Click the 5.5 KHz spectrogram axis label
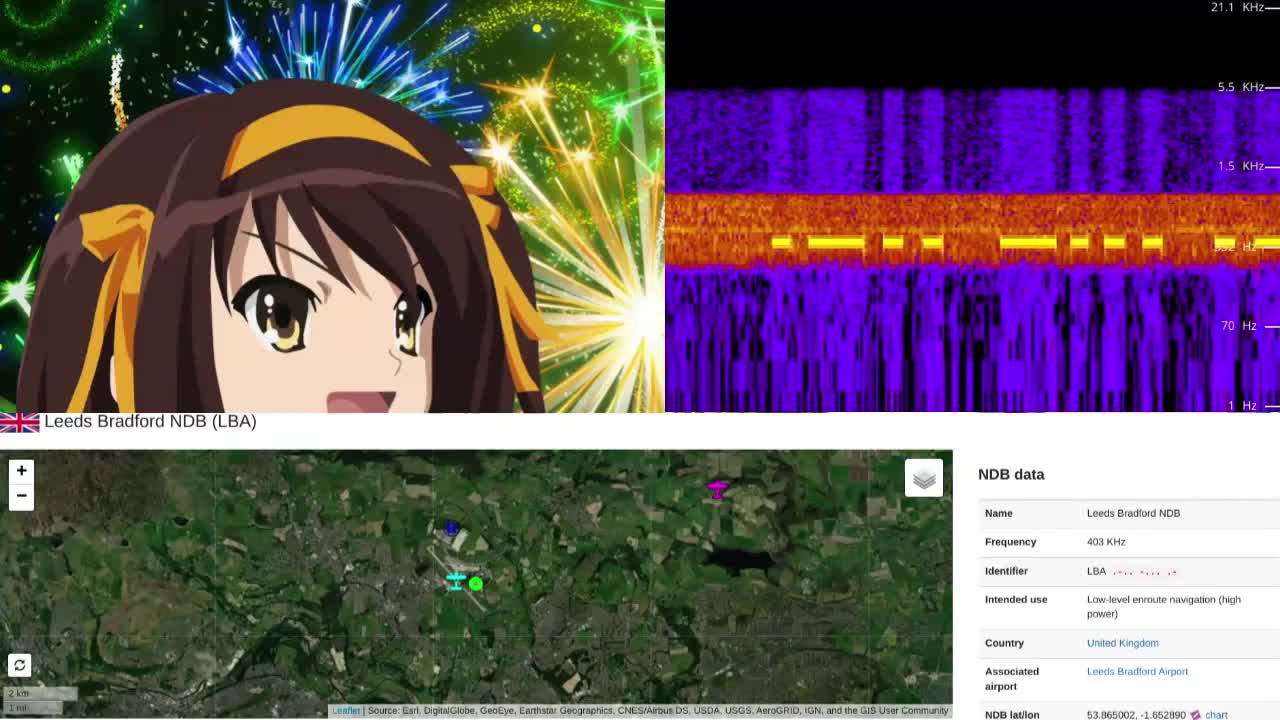This screenshot has width=1280, height=720. coord(1240,87)
